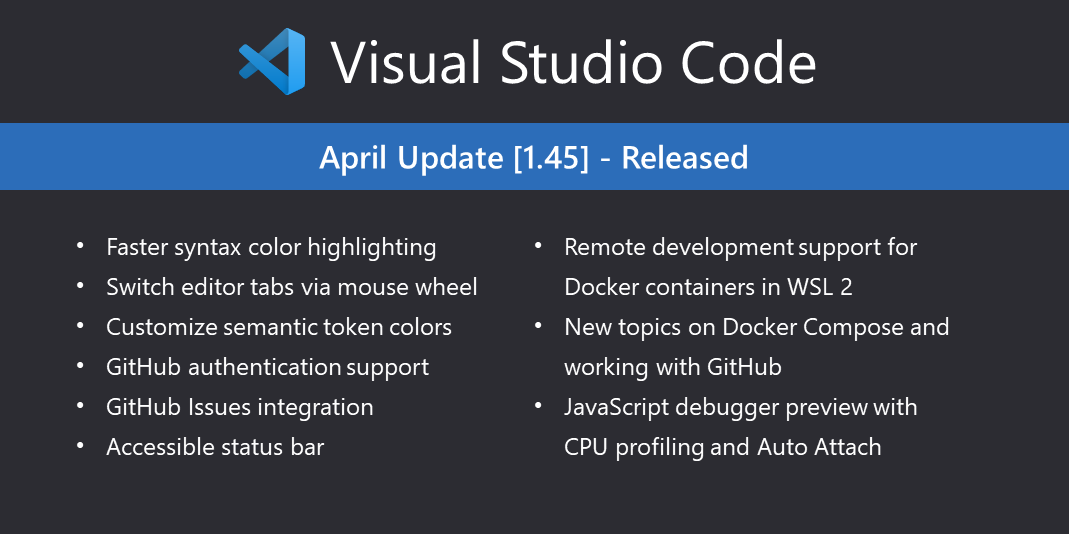This screenshot has height=534, width=1069.
Task: Click "CPU profiling and Auto Attach" line
Action: [723, 447]
